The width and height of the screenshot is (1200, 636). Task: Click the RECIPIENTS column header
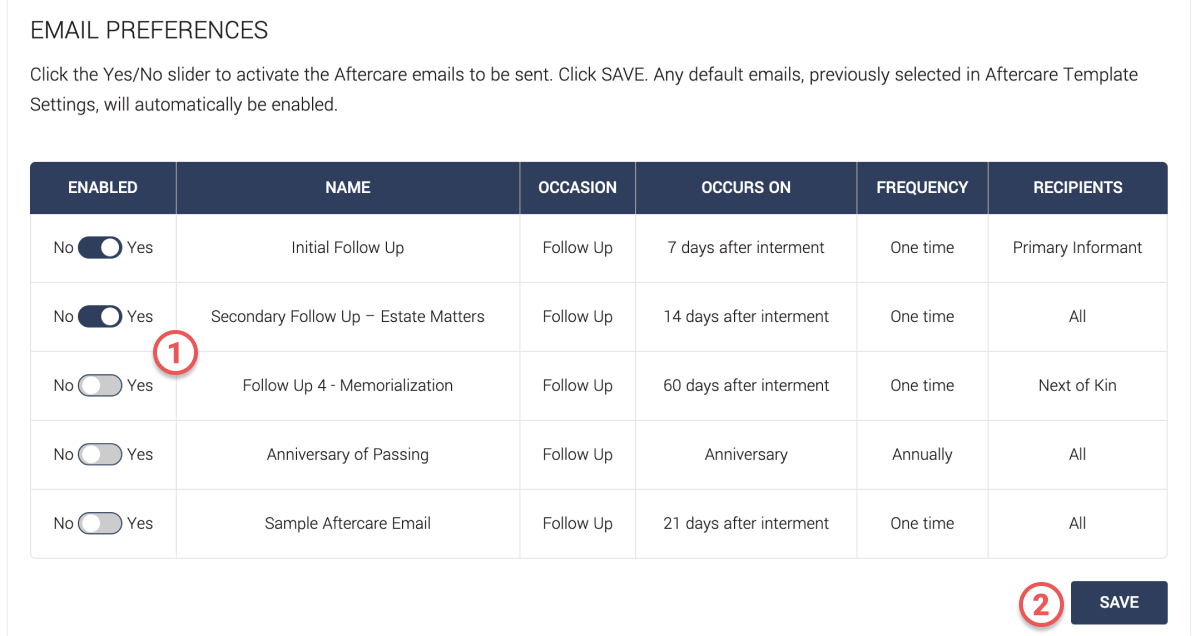coord(1078,187)
